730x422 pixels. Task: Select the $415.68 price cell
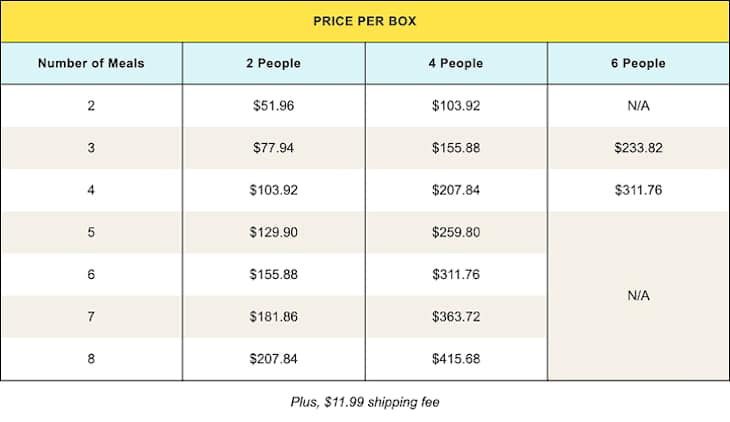[x=456, y=359]
